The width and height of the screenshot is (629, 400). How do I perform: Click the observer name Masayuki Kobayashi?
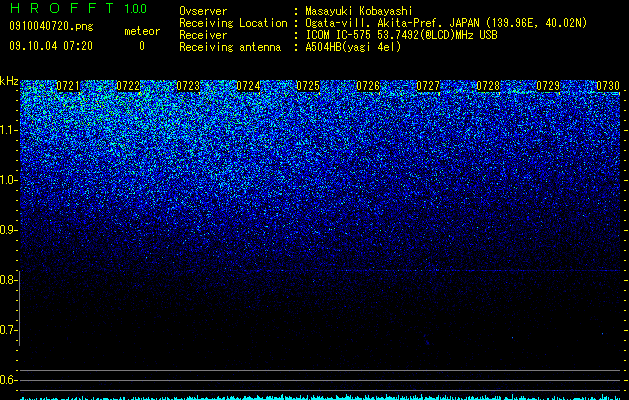[x=359, y=11]
